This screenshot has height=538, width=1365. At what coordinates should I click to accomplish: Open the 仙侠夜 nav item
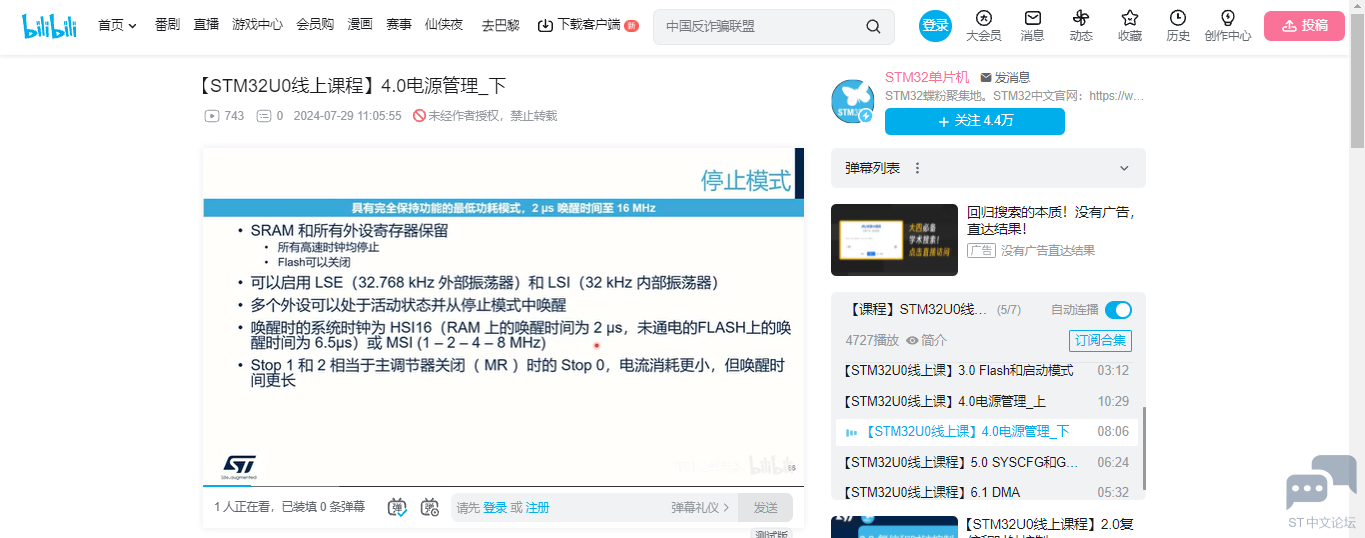(x=444, y=25)
